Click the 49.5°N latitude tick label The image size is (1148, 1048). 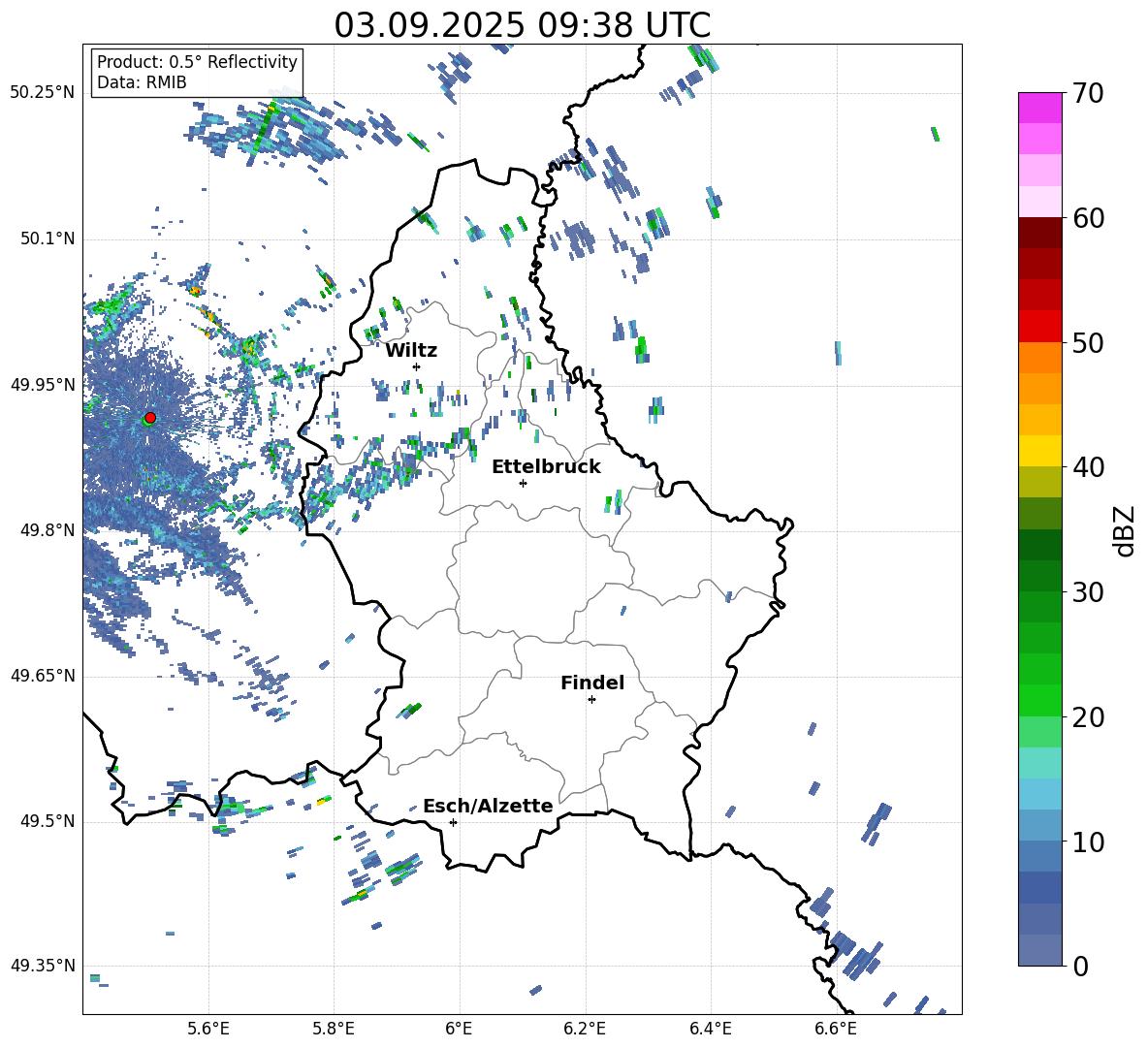point(48,820)
